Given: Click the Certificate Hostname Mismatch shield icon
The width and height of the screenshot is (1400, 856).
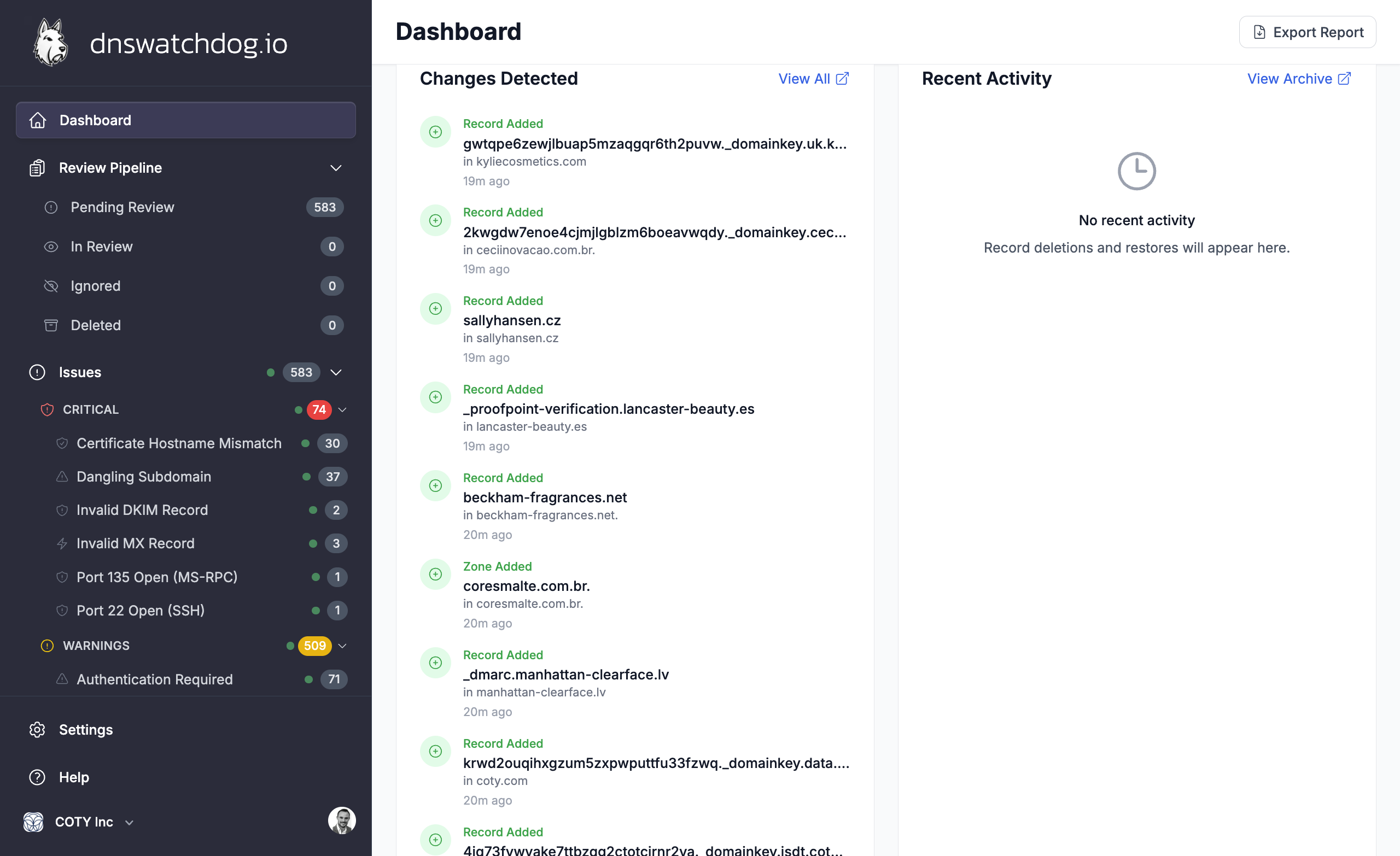Looking at the screenshot, I should 62,443.
